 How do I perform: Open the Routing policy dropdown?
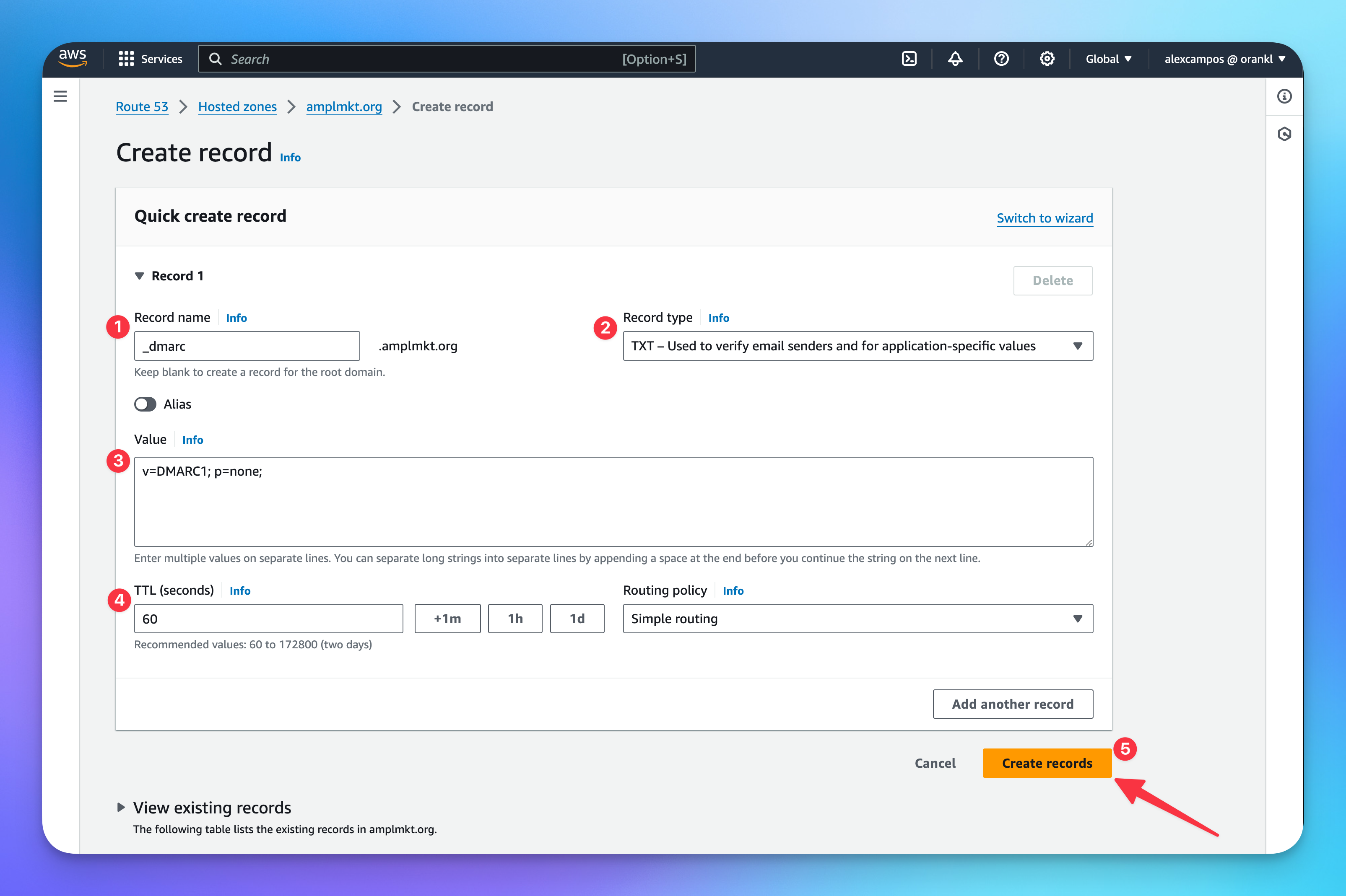[x=857, y=618]
